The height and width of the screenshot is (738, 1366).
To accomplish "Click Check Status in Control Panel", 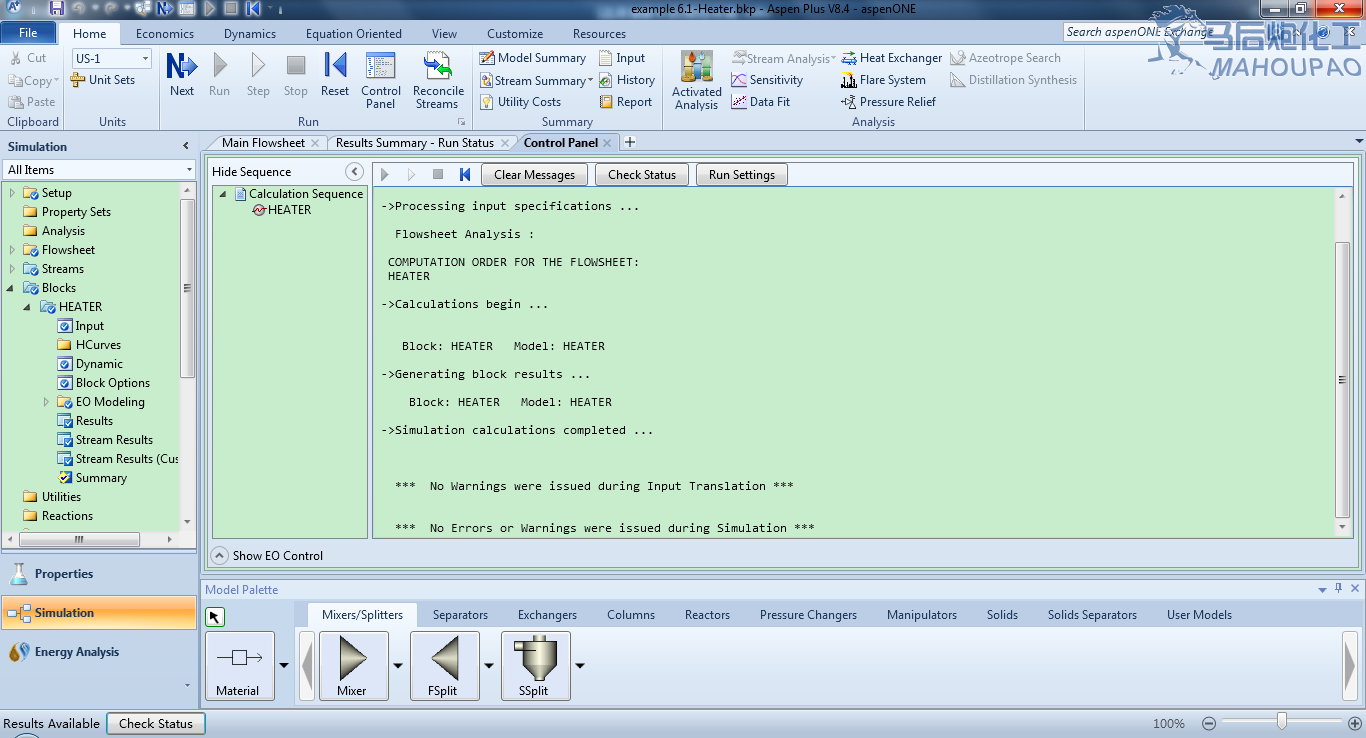I will [642, 174].
